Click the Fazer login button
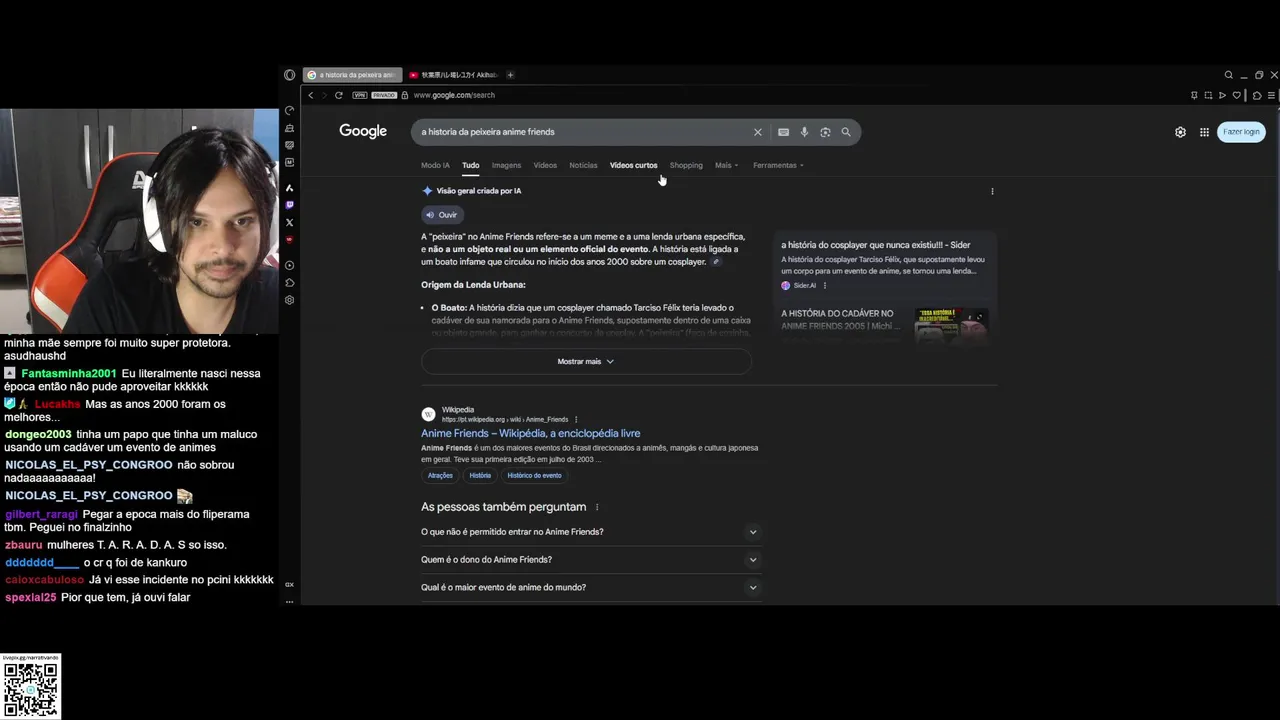 [x=1241, y=132]
